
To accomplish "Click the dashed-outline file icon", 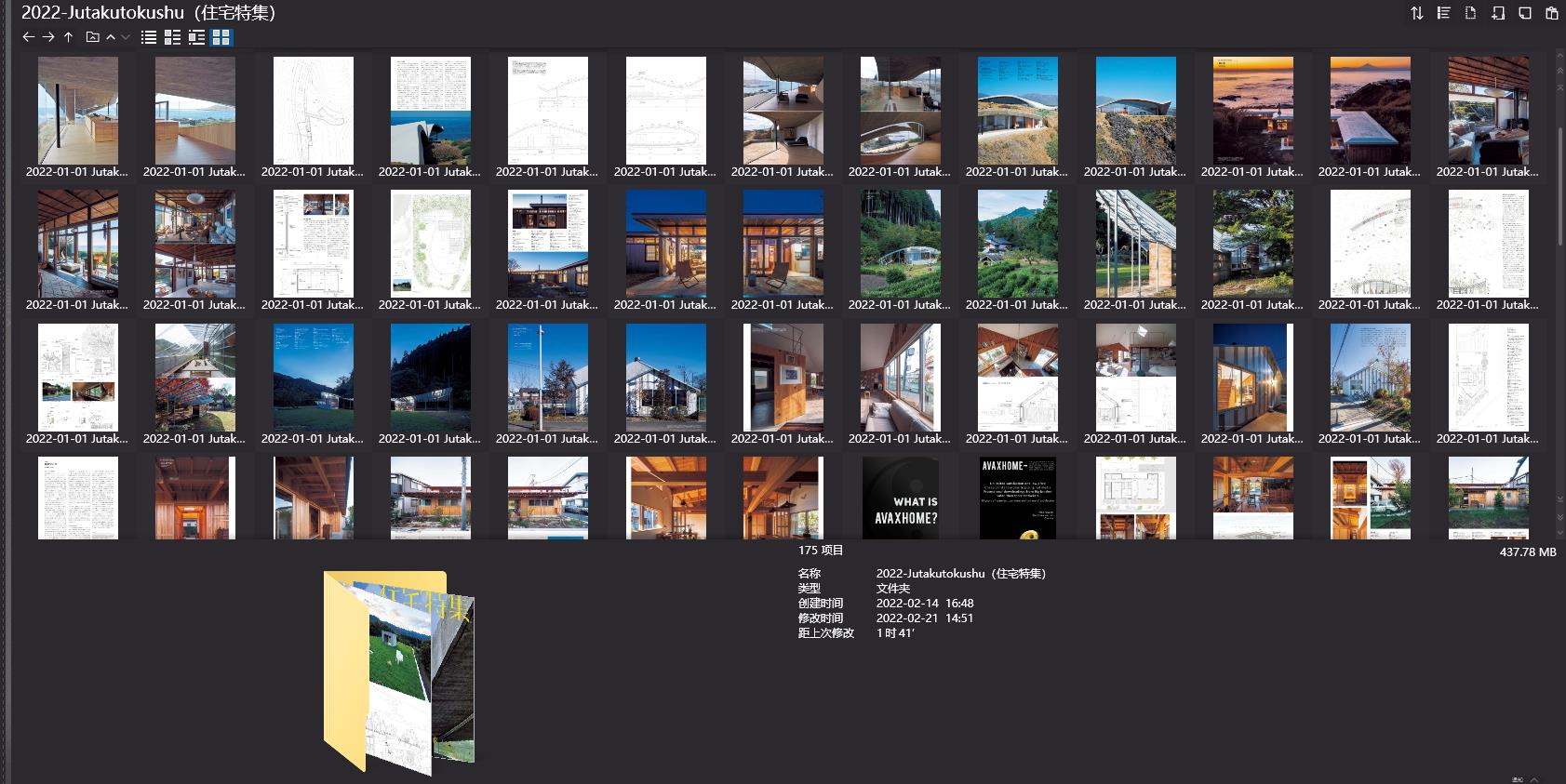I will click(1471, 13).
